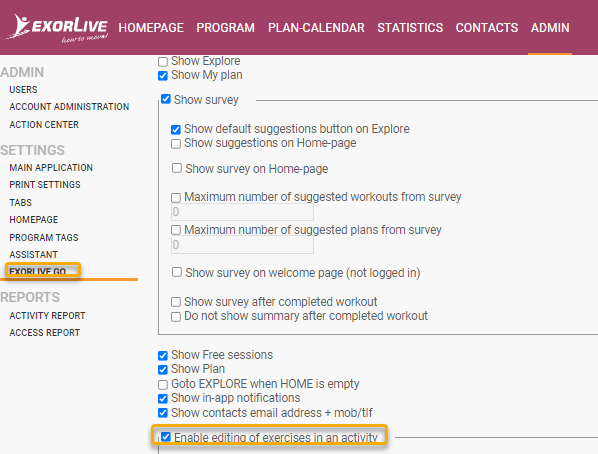
Task: Switch to the STATISTICS section
Action: click(410, 28)
